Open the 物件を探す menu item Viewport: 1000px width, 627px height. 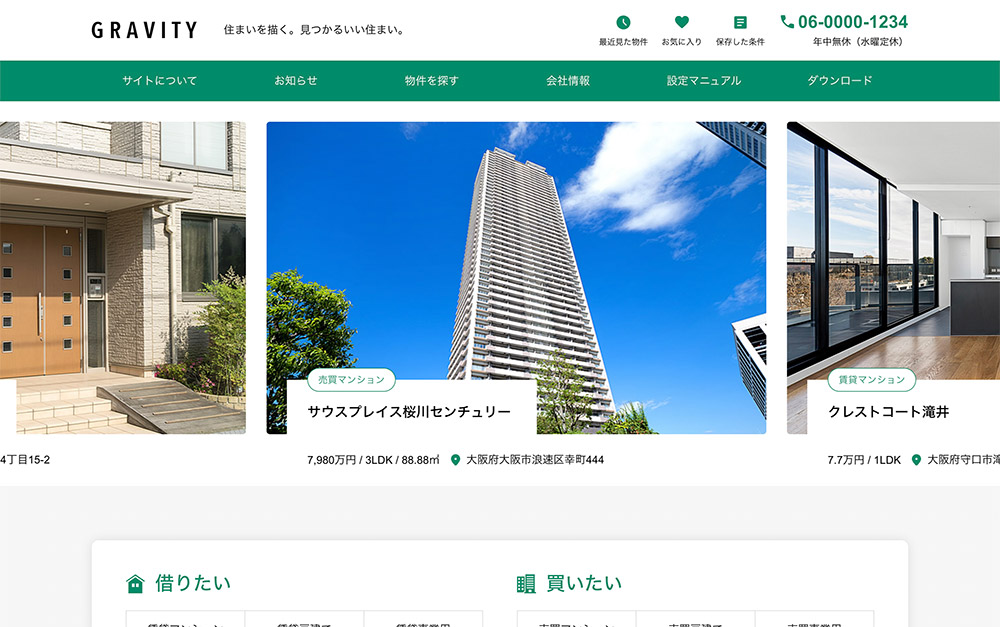coord(432,80)
